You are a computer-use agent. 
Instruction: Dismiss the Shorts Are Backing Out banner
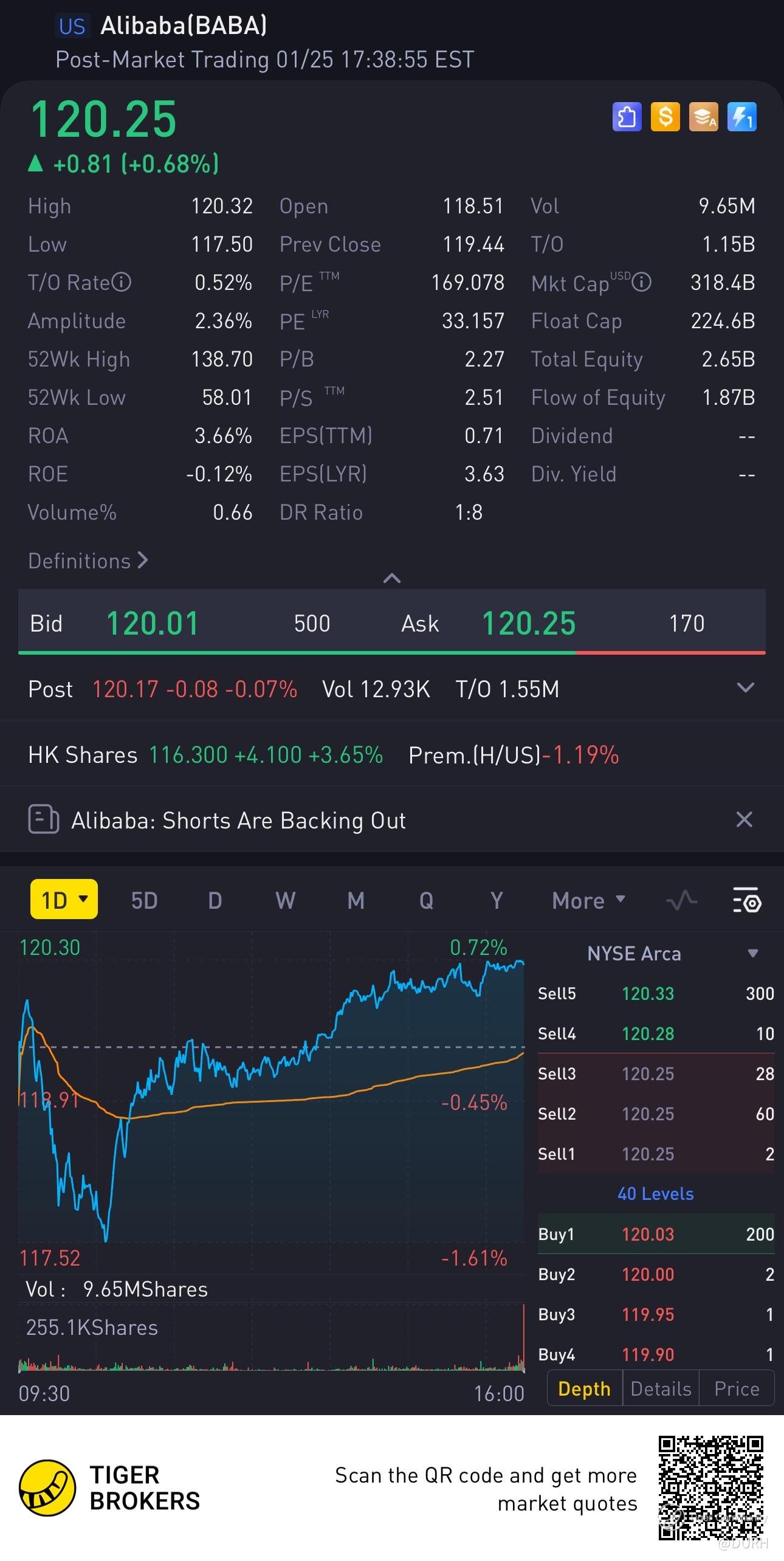(x=744, y=819)
